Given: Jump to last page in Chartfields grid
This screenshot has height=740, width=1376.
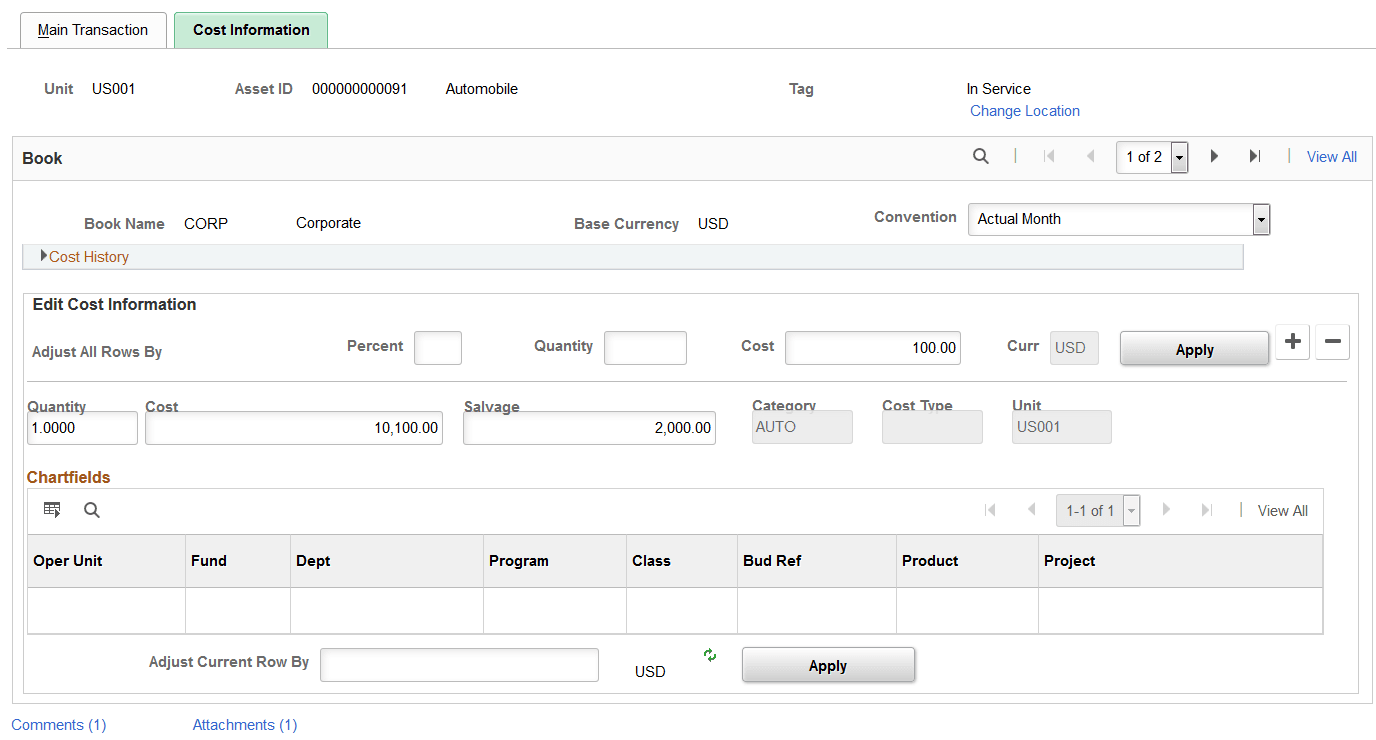Looking at the screenshot, I should pos(1207,510).
